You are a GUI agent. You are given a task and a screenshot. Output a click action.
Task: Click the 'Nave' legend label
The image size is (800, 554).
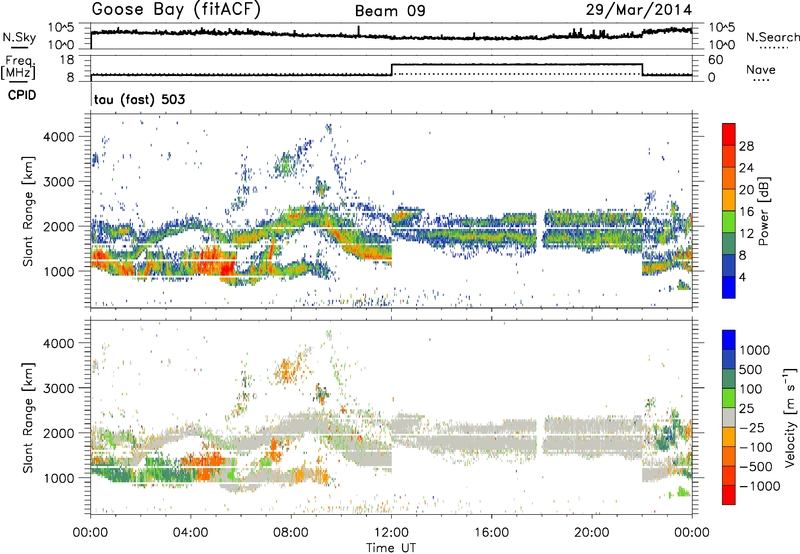tap(761, 69)
